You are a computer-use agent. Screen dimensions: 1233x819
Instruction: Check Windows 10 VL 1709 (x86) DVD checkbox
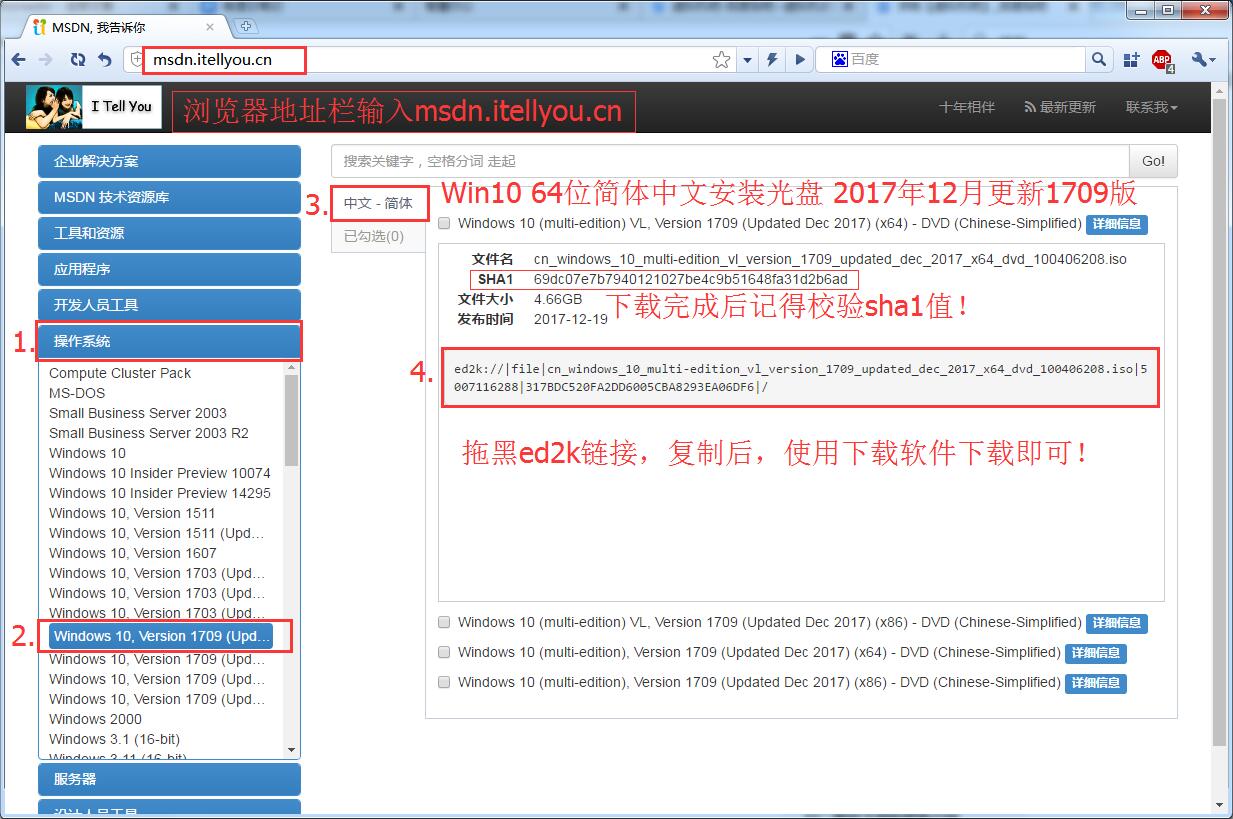tap(444, 622)
